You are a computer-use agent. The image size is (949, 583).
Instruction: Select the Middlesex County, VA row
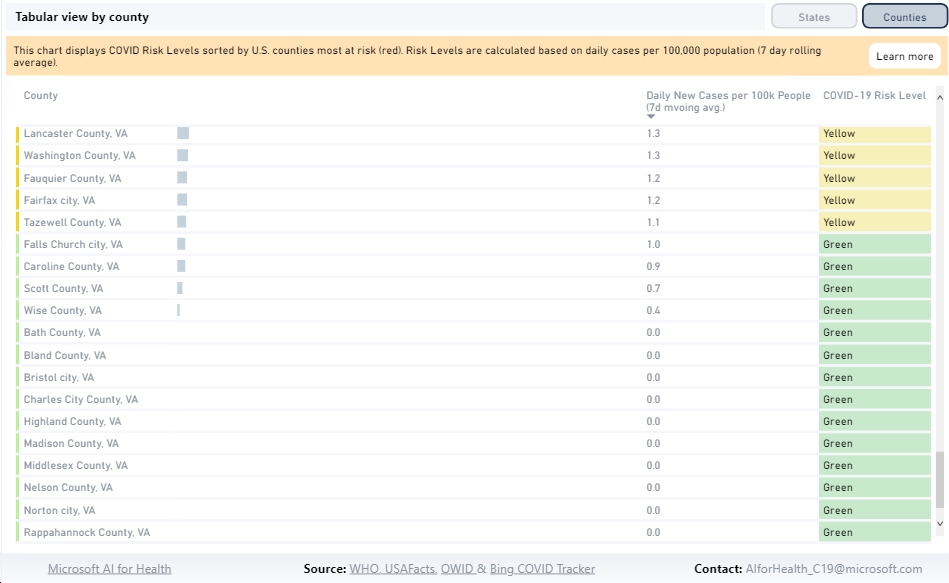[473, 466]
